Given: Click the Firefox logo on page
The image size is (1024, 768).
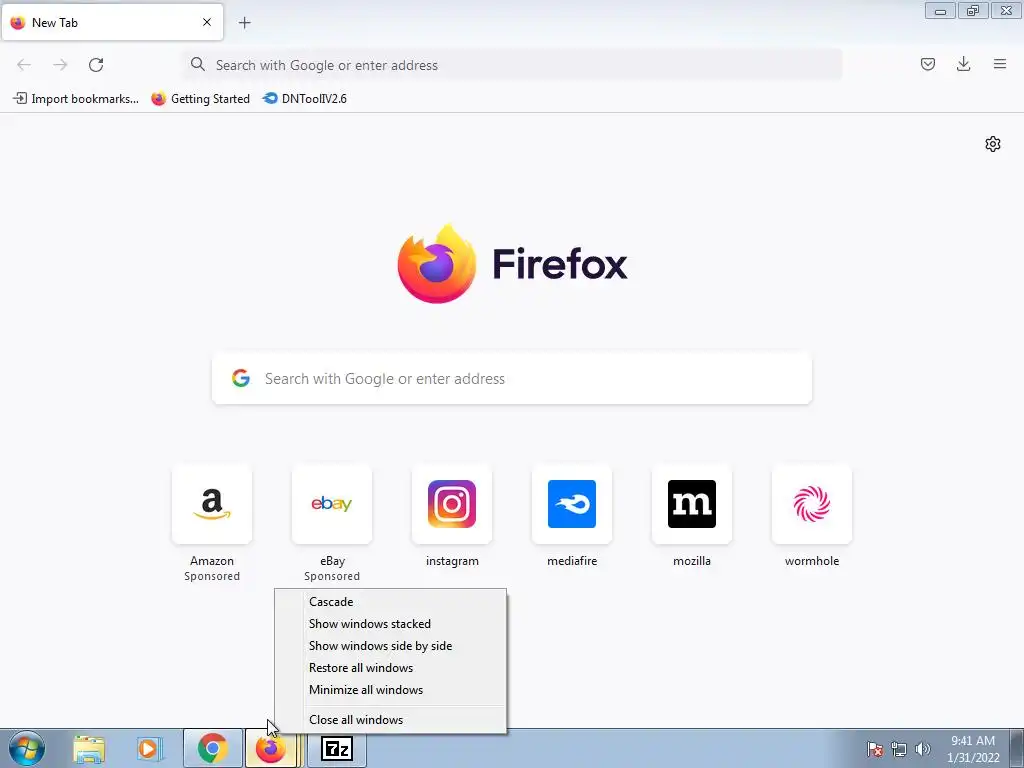Looking at the screenshot, I should tap(437, 263).
